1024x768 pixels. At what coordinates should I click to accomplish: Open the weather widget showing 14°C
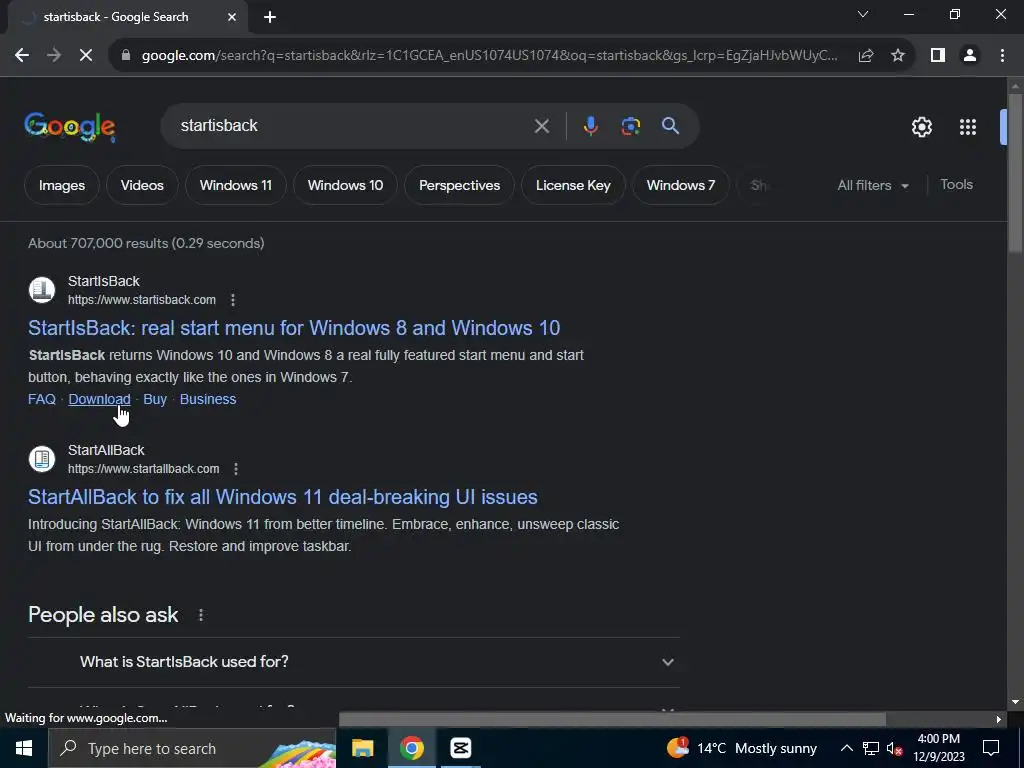point(741,748)
